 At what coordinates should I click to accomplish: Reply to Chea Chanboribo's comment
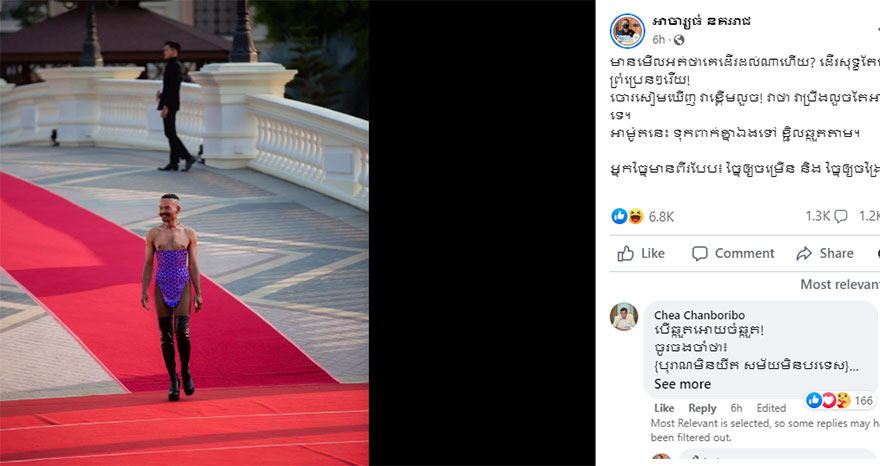point(702,408)
